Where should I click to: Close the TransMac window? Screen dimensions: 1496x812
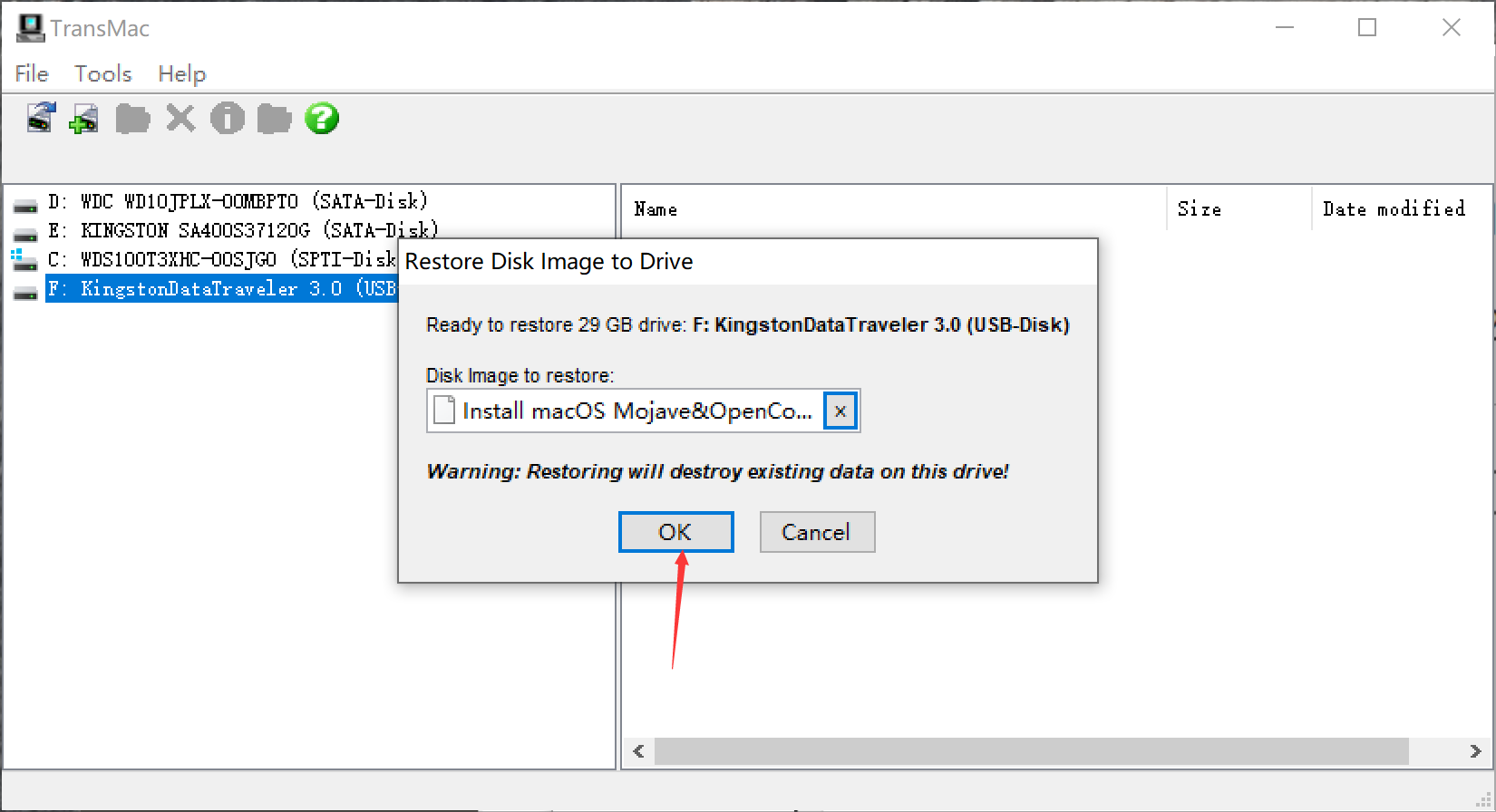[1452, 28]
